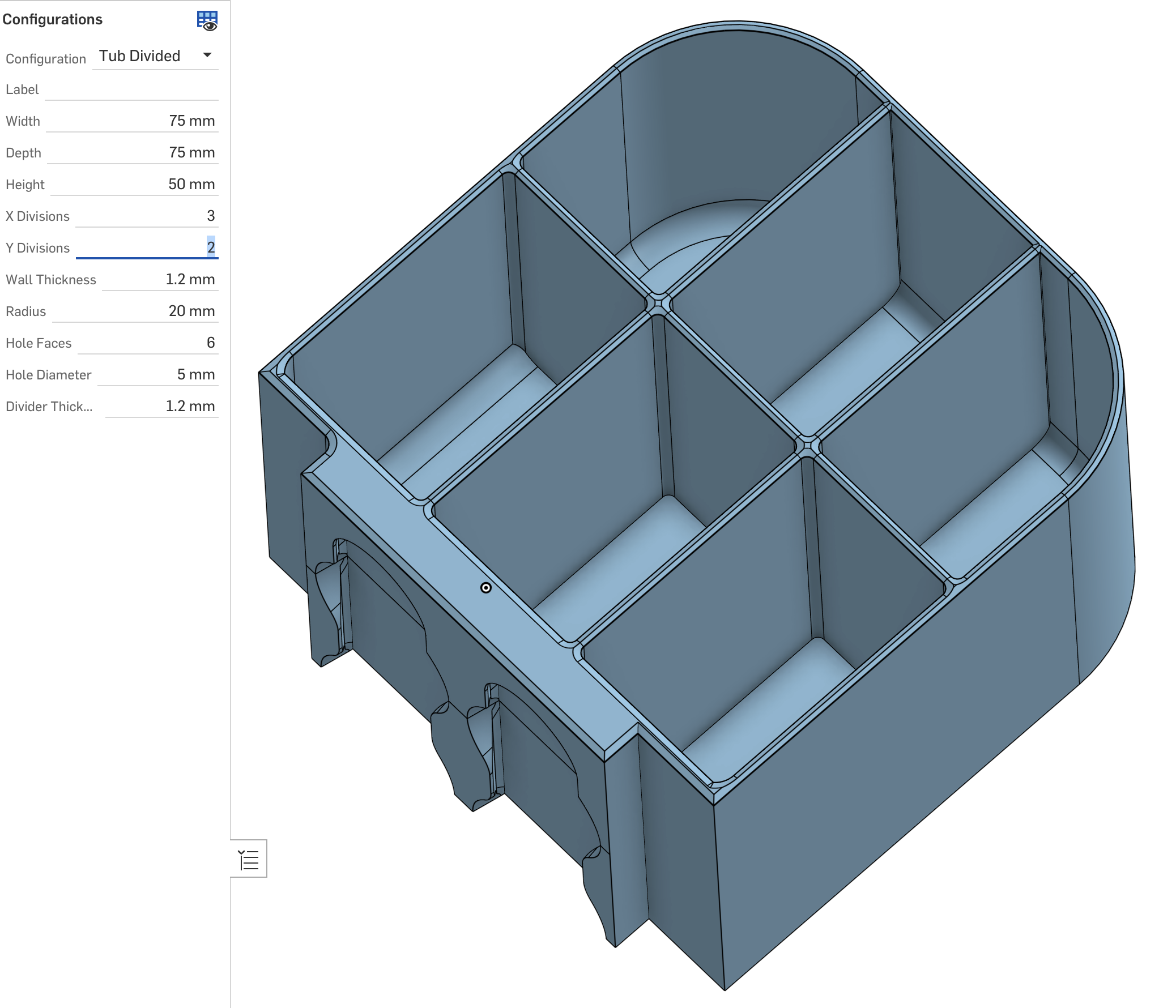1176x1008 pixels.
Task: Click the Configuration field label
Action: 46,59
